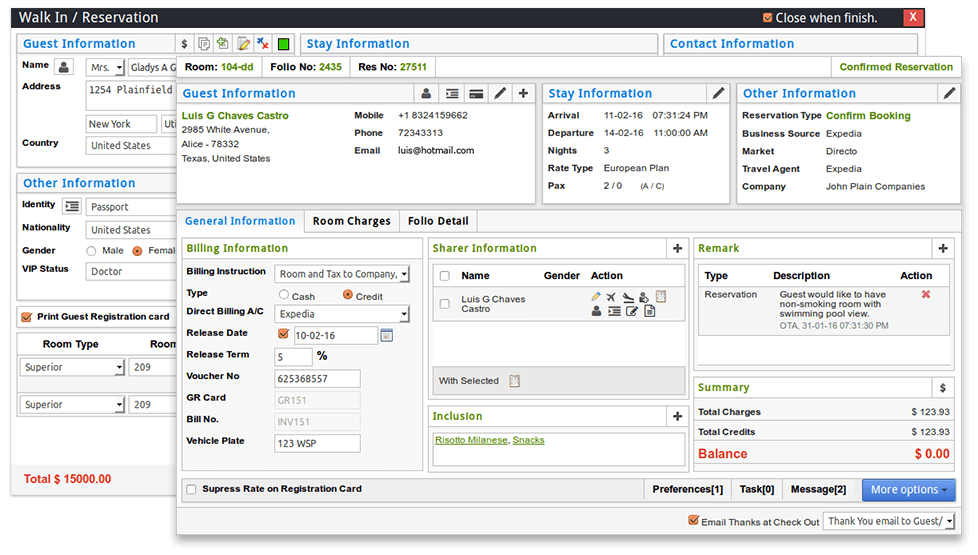The height and width of the screenshot is (555, 978).
Task: Switch to the Room Charges tab
Action: click(x=352, y=221)
